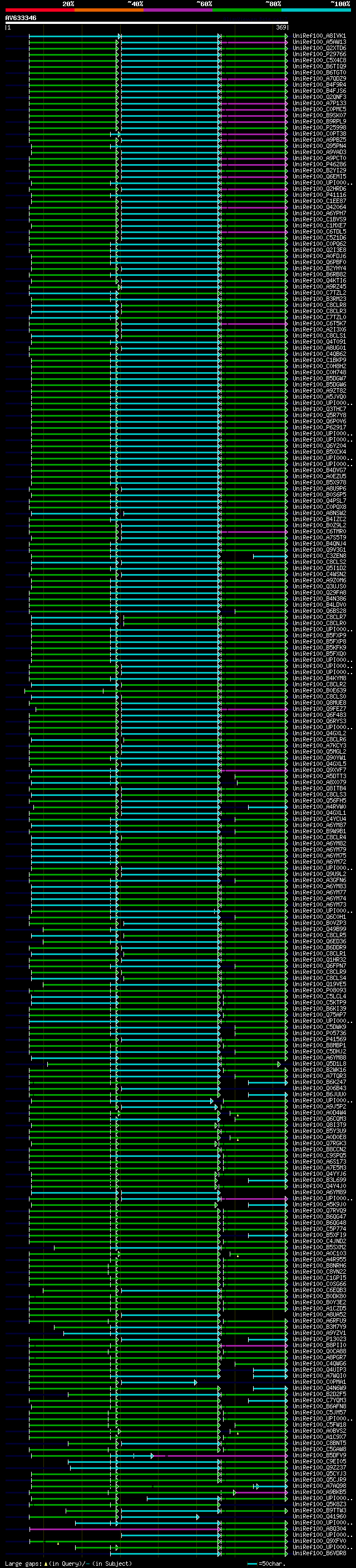The image size is (356, 1568).
Task: Click label UniRef100_P08093
Action: [319, 990]
